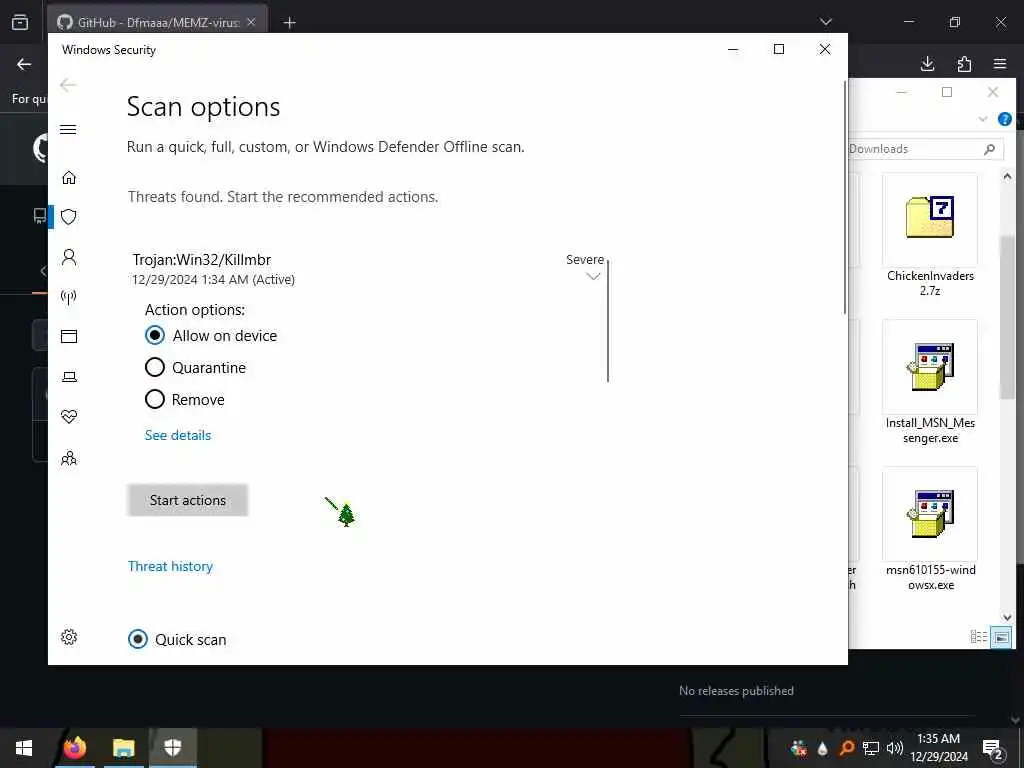Open App & browser control icon
This screenshot has width=1024, height=768.
[x=69, y=336]
